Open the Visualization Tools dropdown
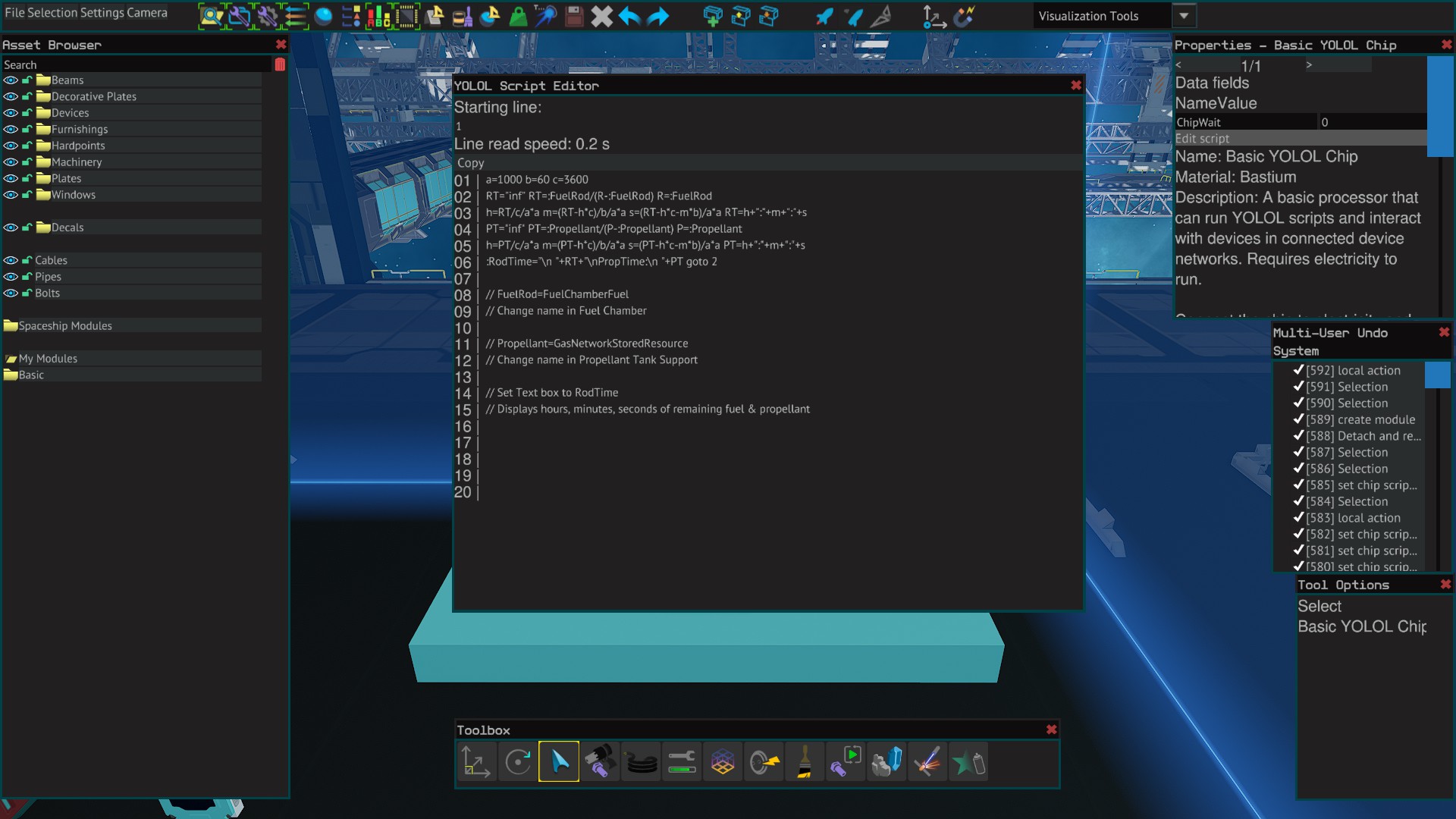The height and width of the screenshot is (819, 1456). click(x=1184, y=16)
